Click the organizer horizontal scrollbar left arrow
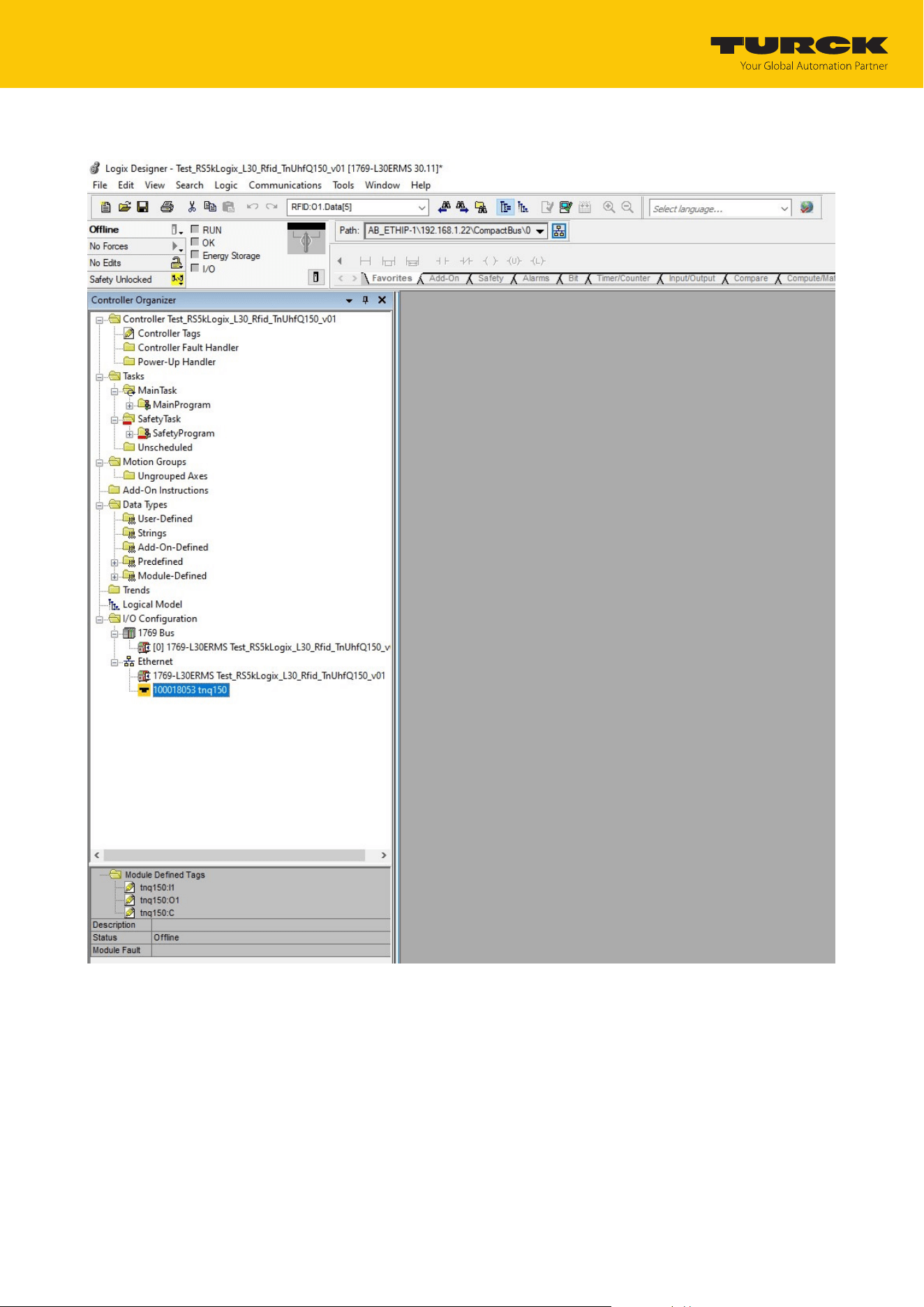The height and width of the screenshot is (1307, 924). [x=97, y=855]
